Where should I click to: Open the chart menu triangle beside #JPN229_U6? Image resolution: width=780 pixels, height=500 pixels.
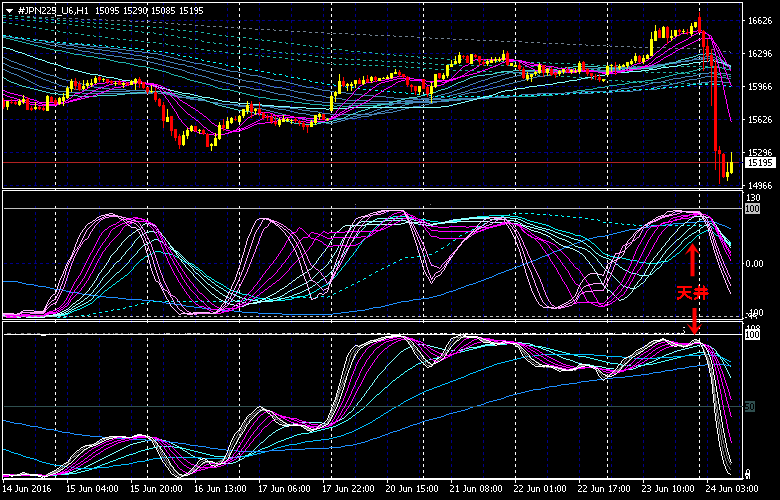[9, 10]
